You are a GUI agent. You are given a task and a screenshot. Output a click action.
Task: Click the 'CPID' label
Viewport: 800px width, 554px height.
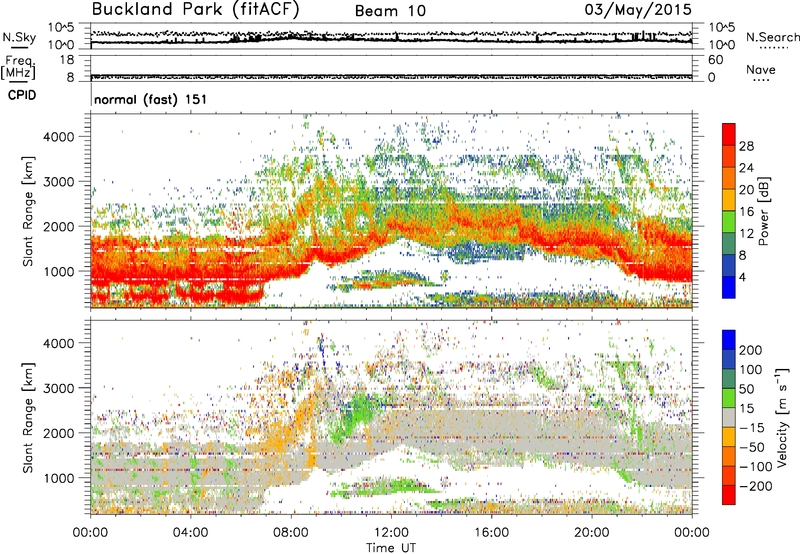click(x=22, y=95)
